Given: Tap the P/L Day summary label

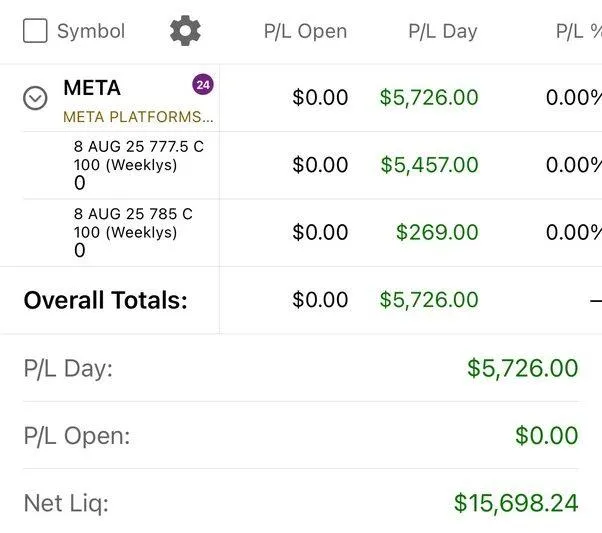Looking at the screenshot, I should pyautogui.click(x=68, y=368).
